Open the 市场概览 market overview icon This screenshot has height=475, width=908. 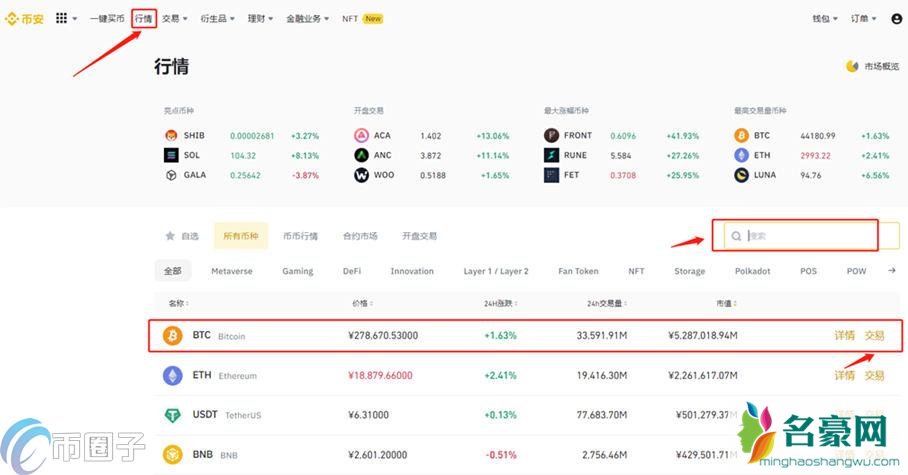(x=852, y=66)
